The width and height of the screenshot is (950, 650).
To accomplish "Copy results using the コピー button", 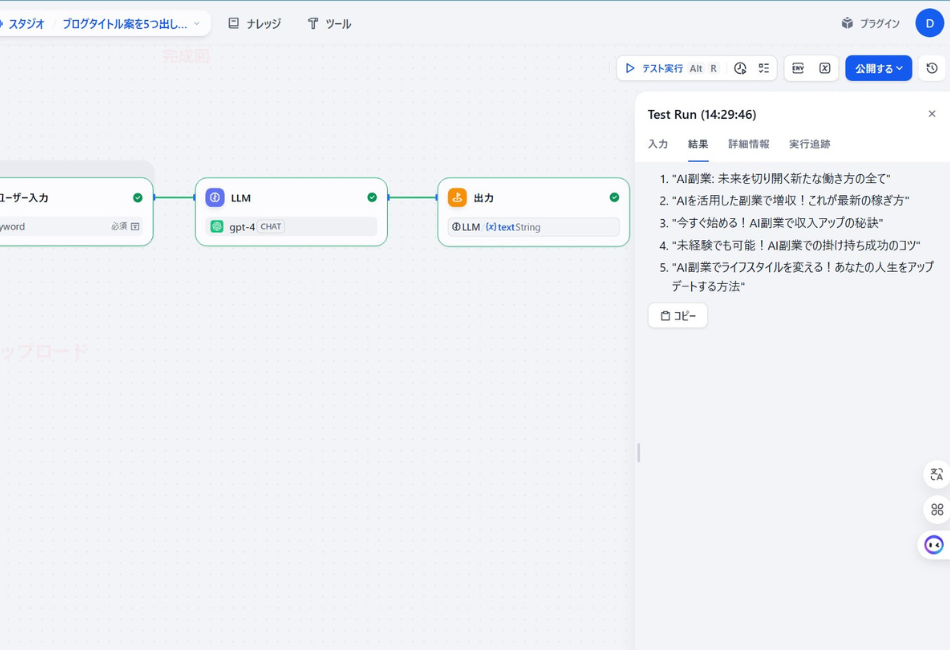I will 678,315.
